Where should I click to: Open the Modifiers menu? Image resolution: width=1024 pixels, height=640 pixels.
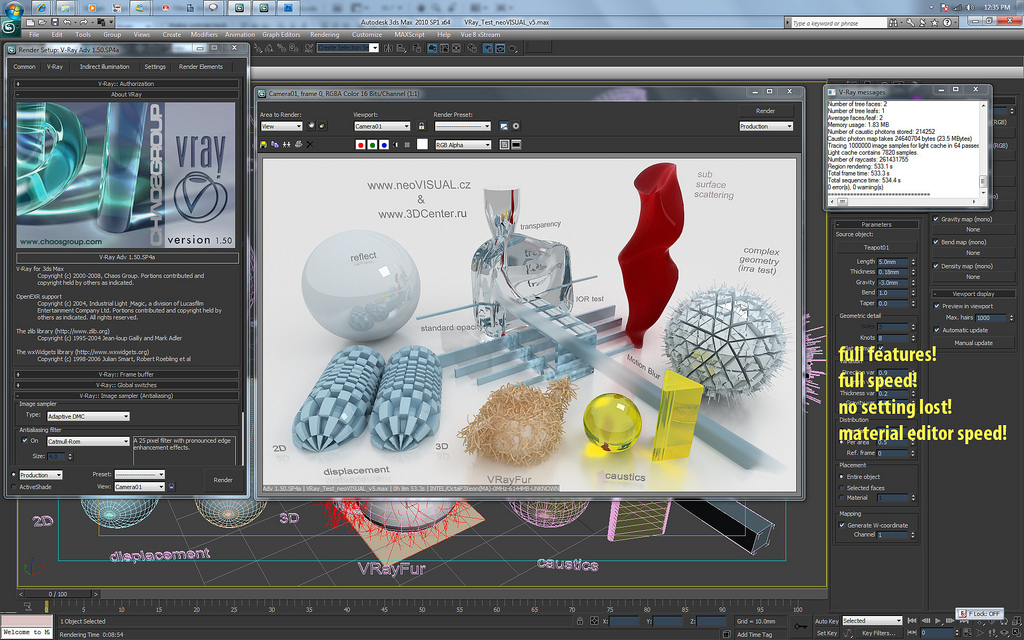point(204,35)
